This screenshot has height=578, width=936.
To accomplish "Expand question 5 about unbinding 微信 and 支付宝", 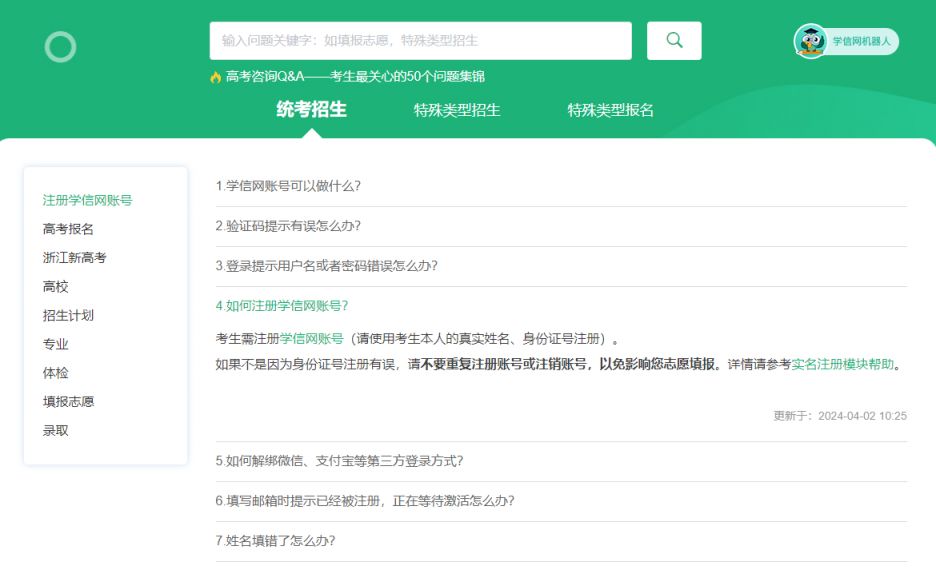I will 339,461.
